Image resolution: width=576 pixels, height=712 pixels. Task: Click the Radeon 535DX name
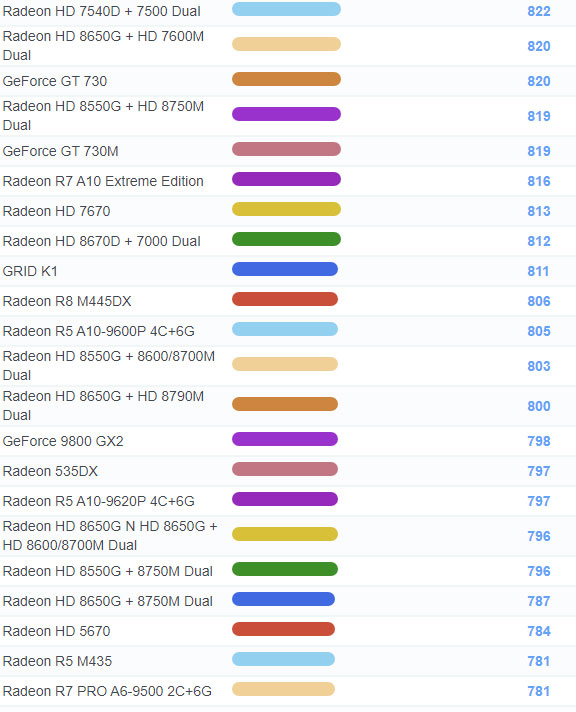pyautogui.click(x=50, y=471)
